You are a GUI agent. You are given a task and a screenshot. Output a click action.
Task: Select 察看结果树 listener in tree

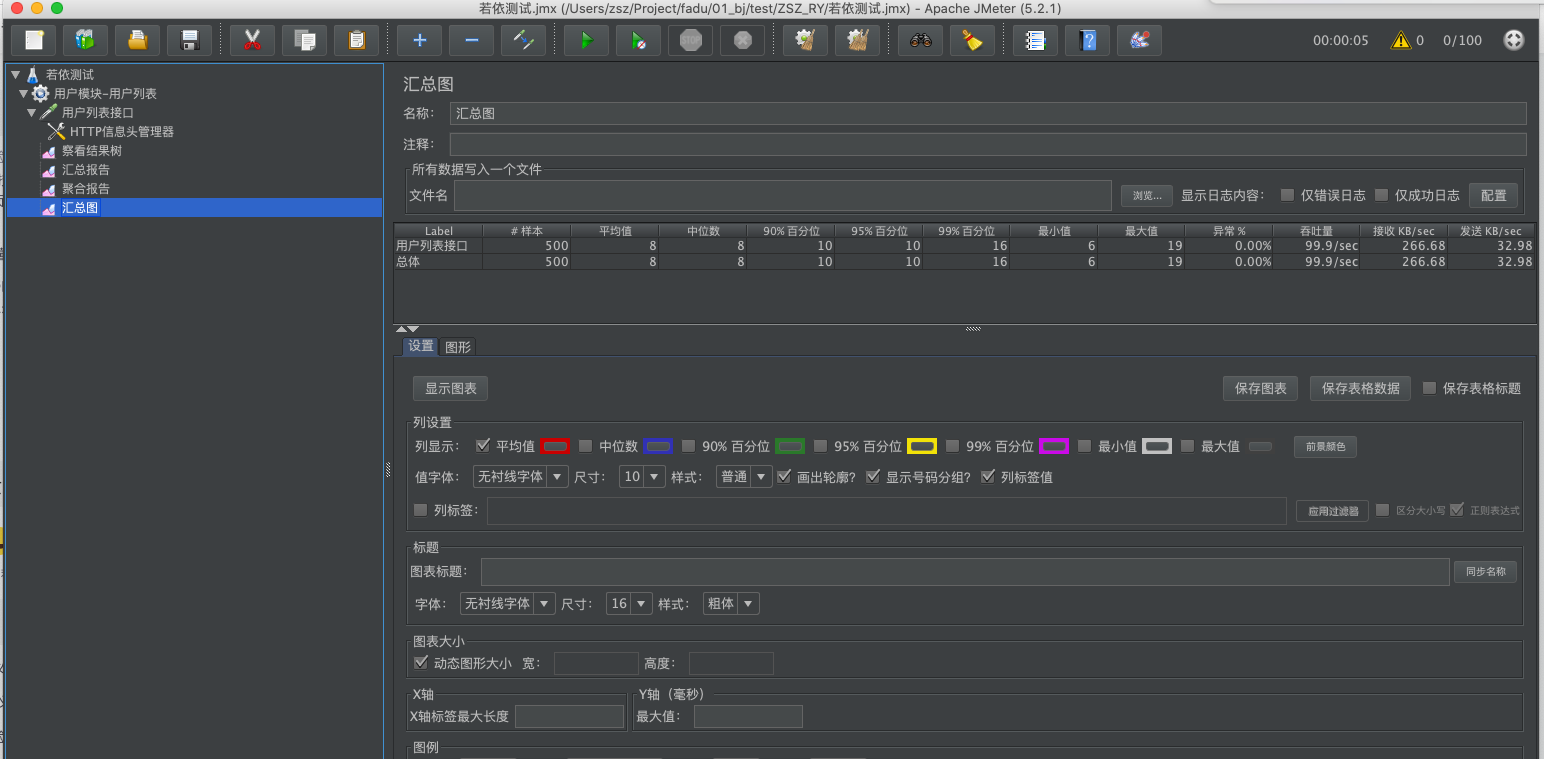[x=91, y=150]
